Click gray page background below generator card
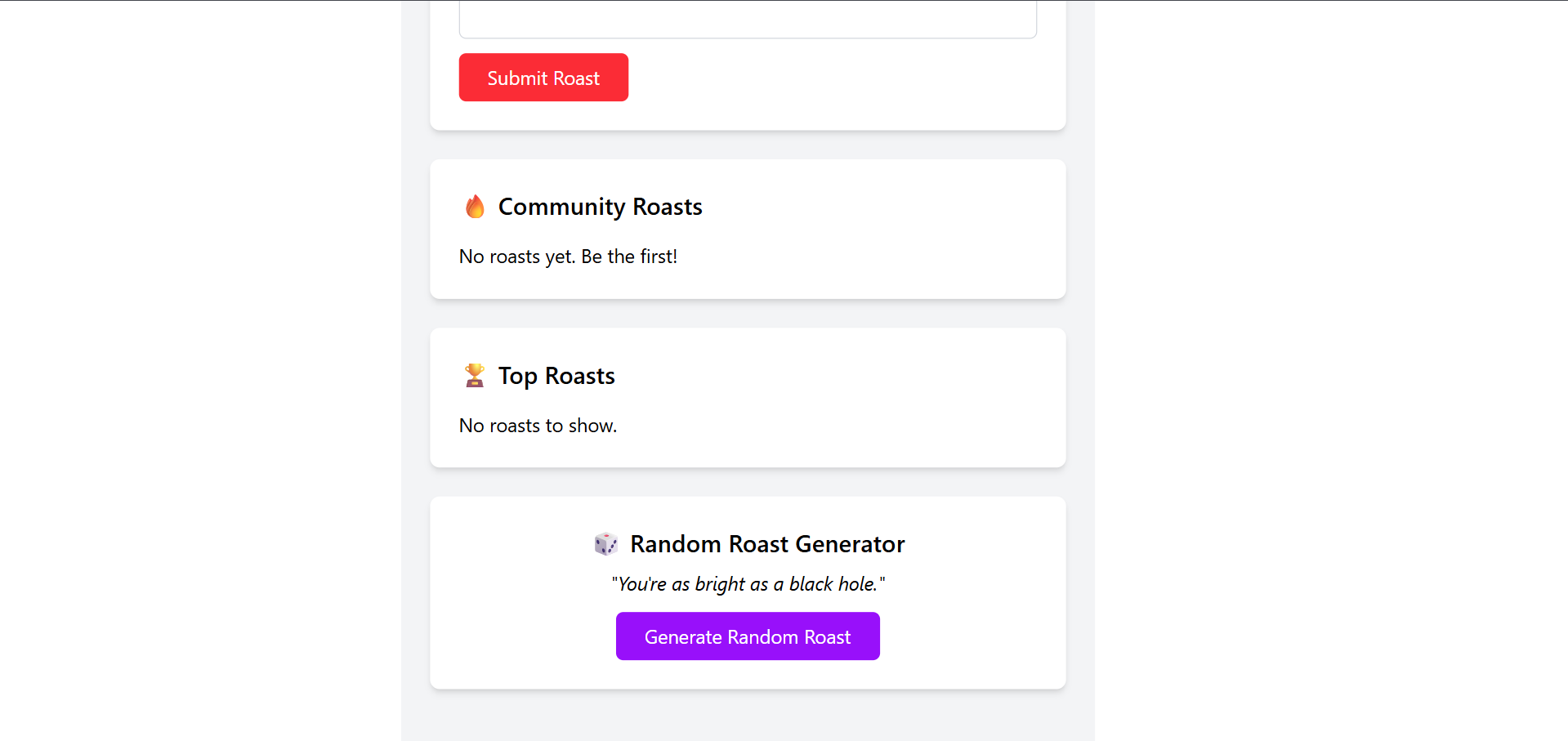 (748, 716)
